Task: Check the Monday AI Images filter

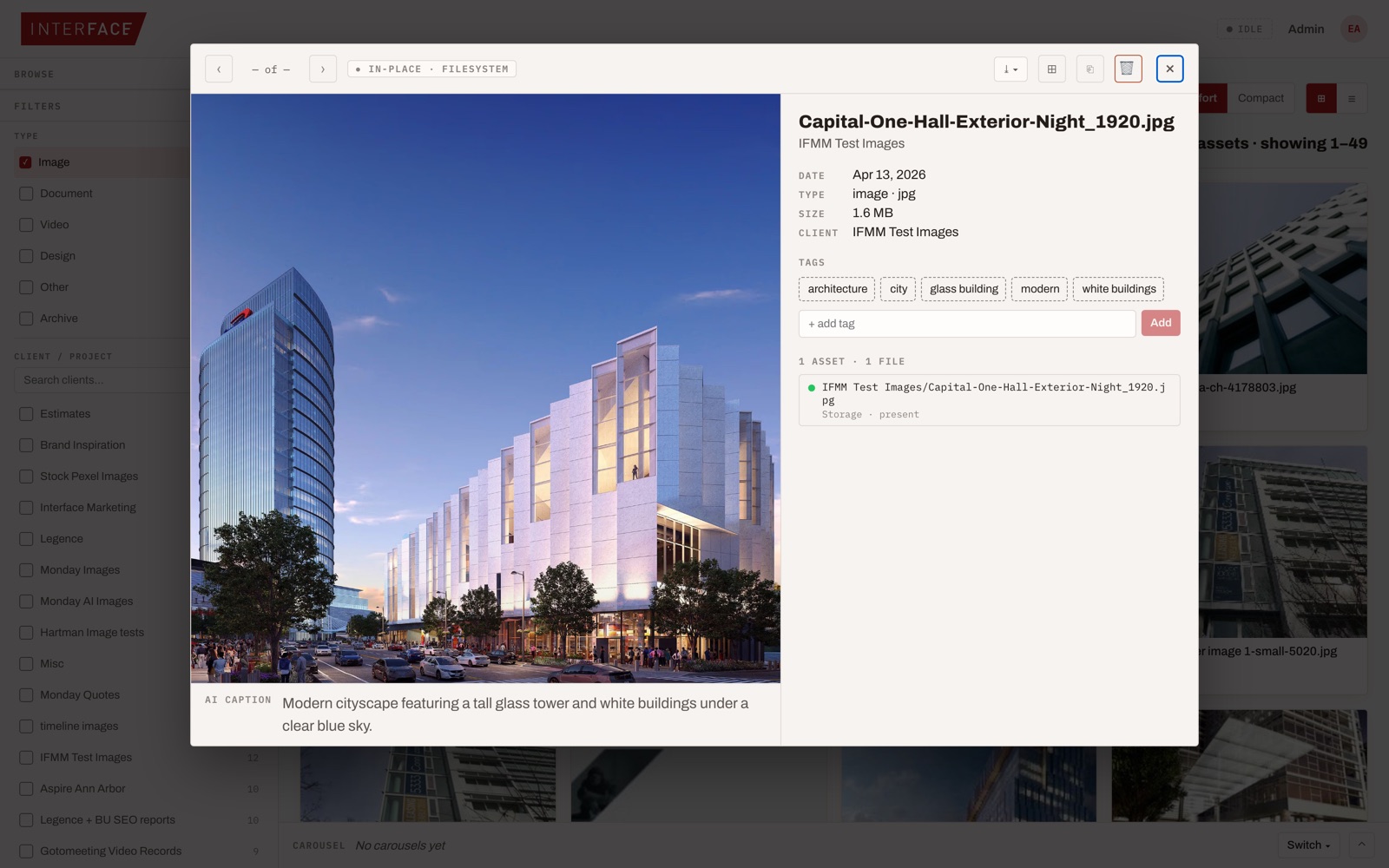Action: (x=26, y=602)
